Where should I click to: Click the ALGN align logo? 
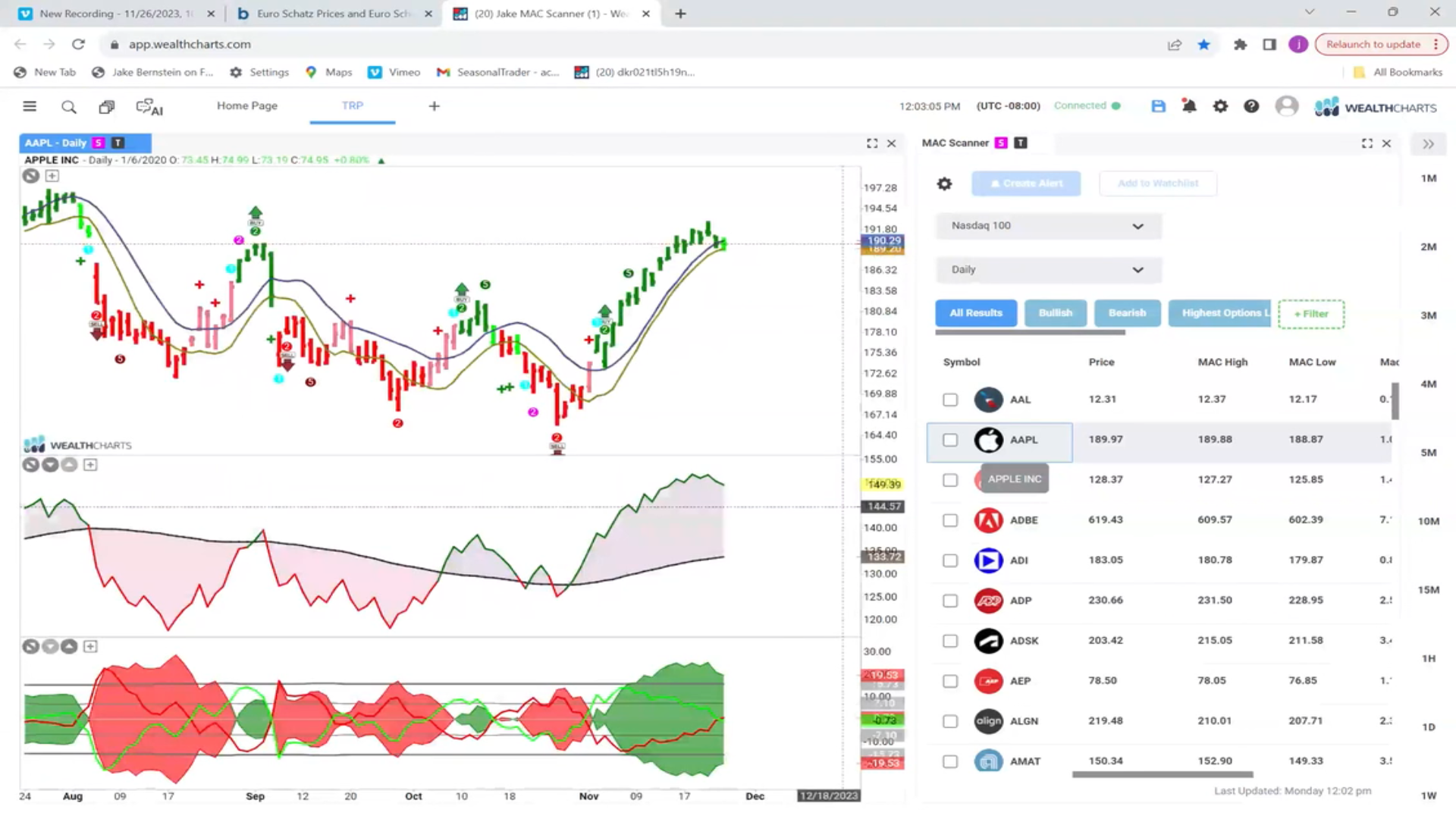988,721
